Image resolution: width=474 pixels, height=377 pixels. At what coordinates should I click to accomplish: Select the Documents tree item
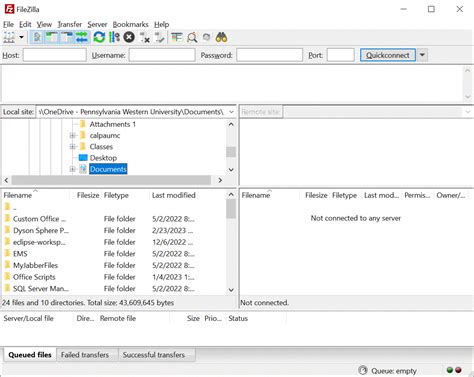108,169
